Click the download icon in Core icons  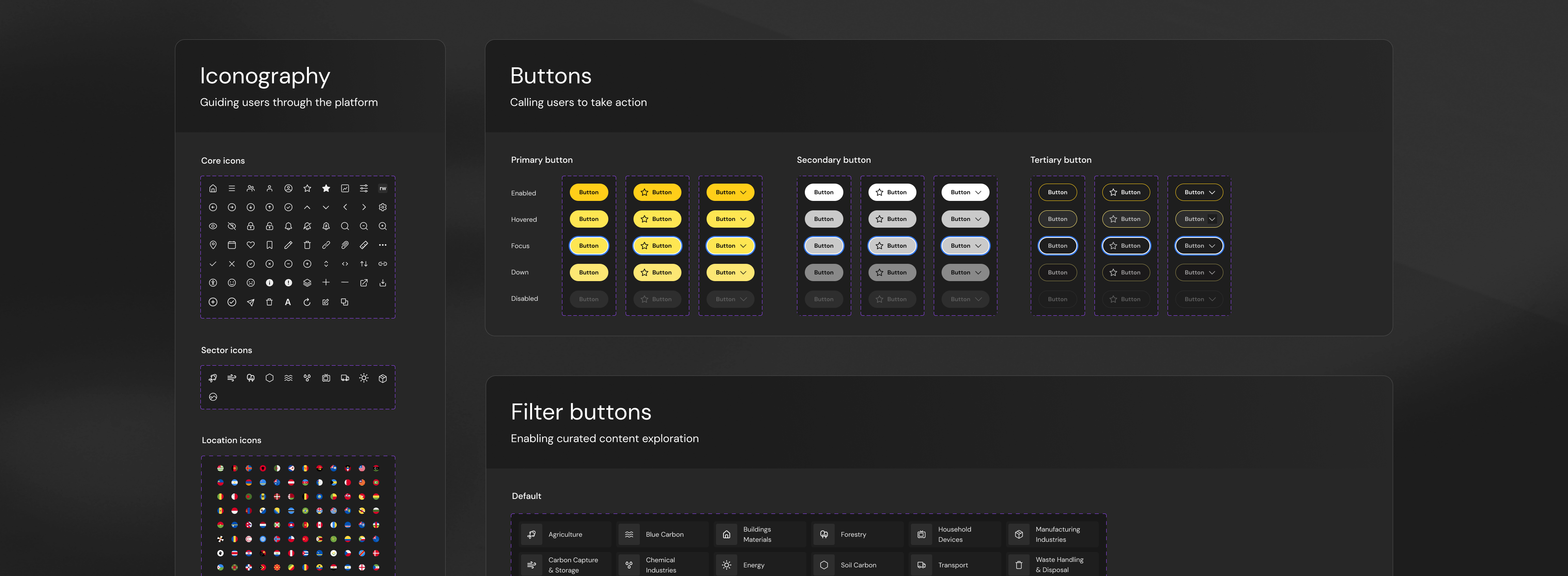(x=383, y=283)
